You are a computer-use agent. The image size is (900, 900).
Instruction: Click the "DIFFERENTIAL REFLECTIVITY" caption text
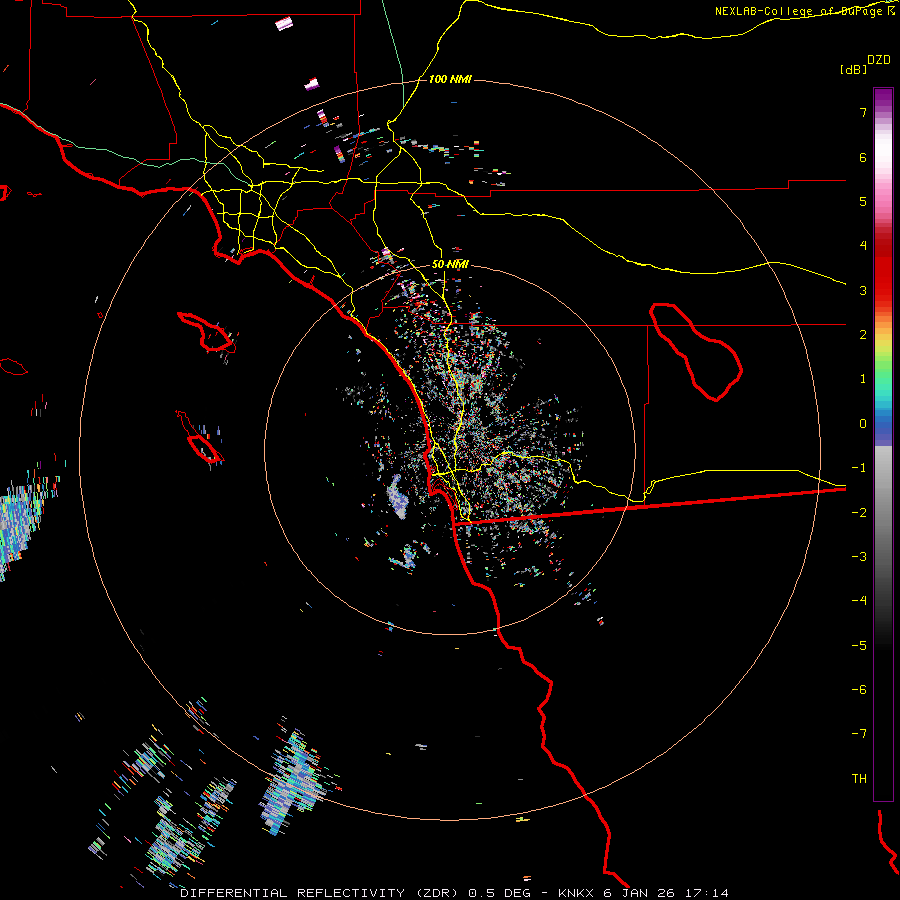[x=293, y=893]
